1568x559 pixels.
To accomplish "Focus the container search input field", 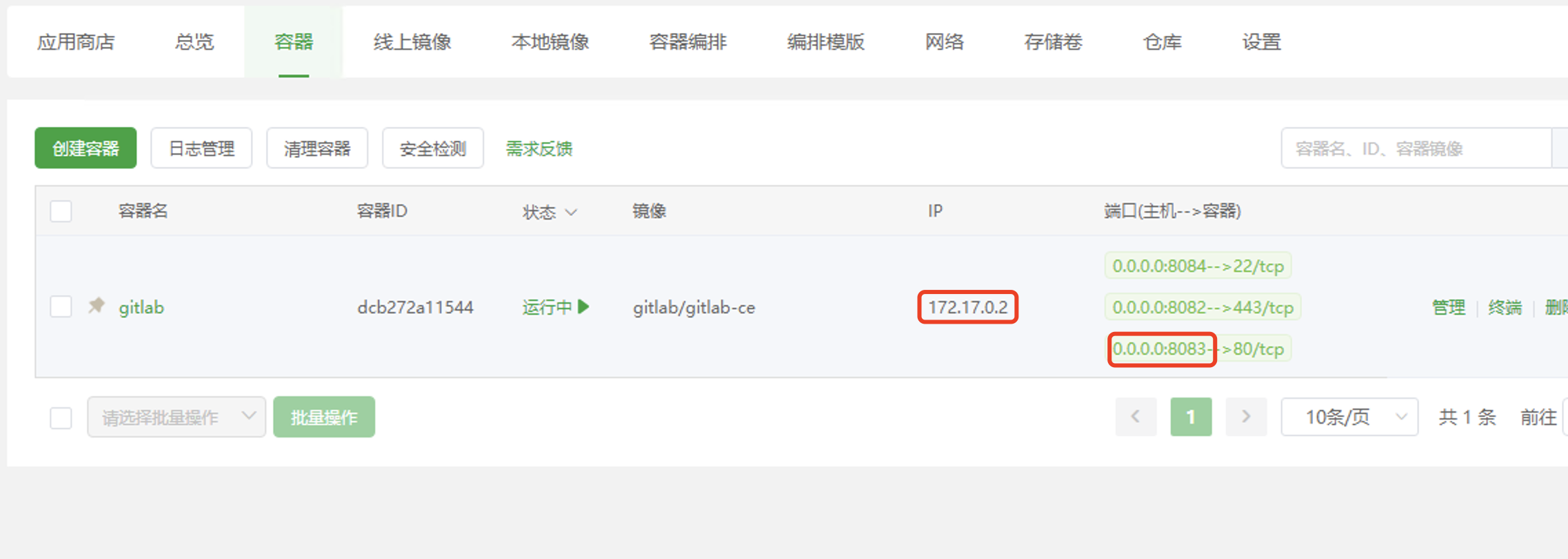I will 1416,148.
